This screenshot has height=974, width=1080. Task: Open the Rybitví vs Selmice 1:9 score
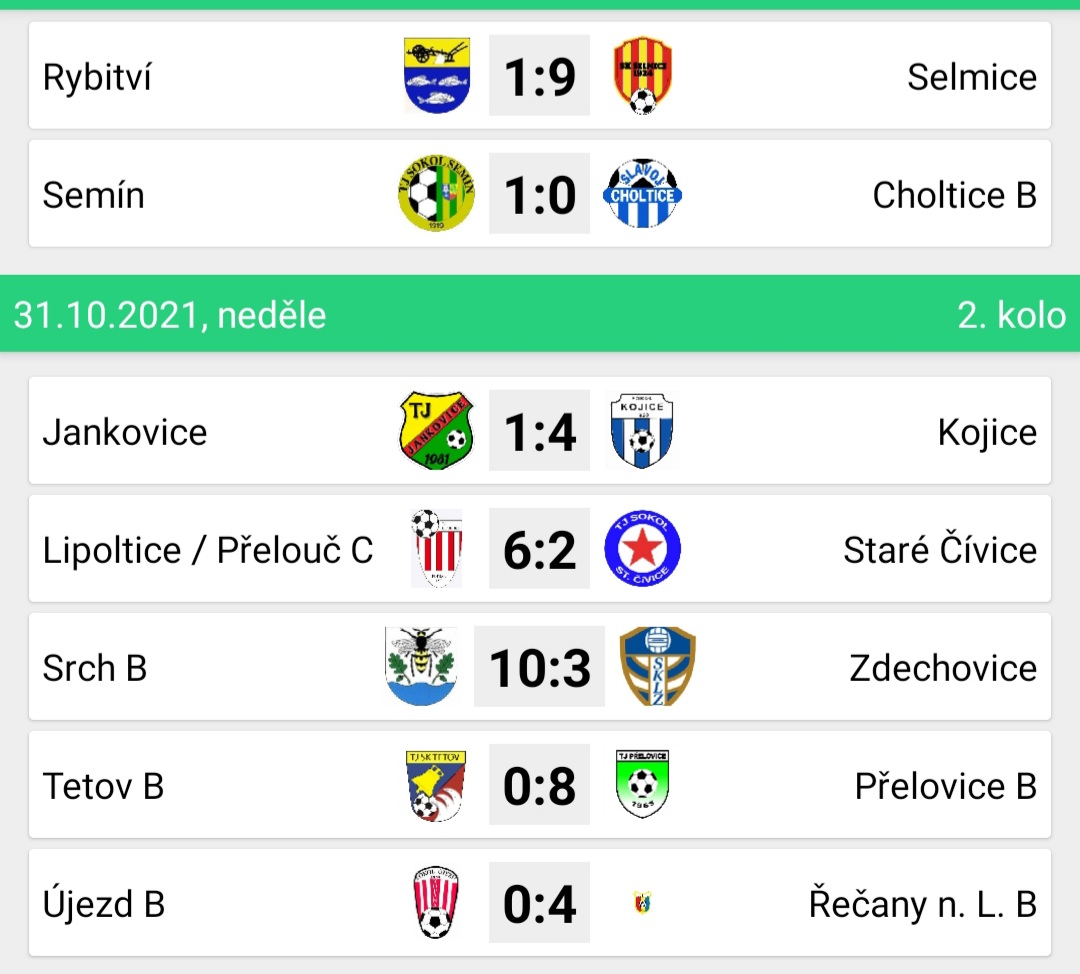pyautogui.click(x=539, y=76)
